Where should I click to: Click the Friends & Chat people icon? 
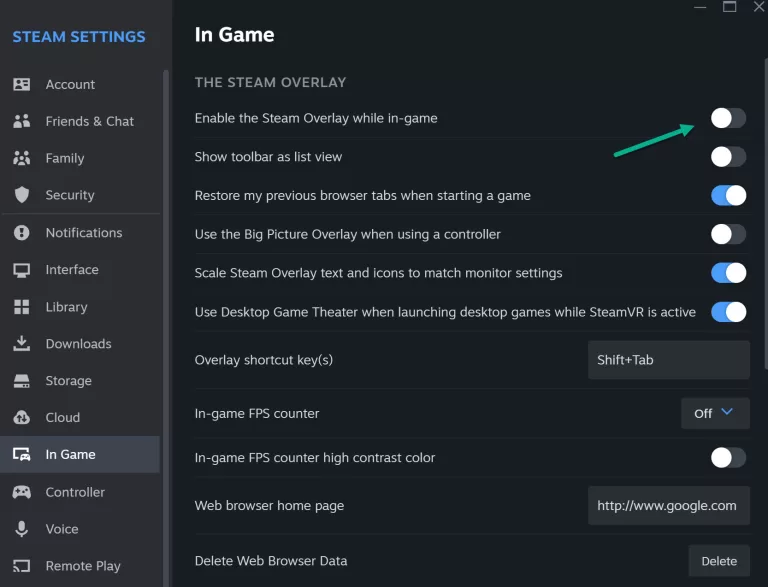22,121
